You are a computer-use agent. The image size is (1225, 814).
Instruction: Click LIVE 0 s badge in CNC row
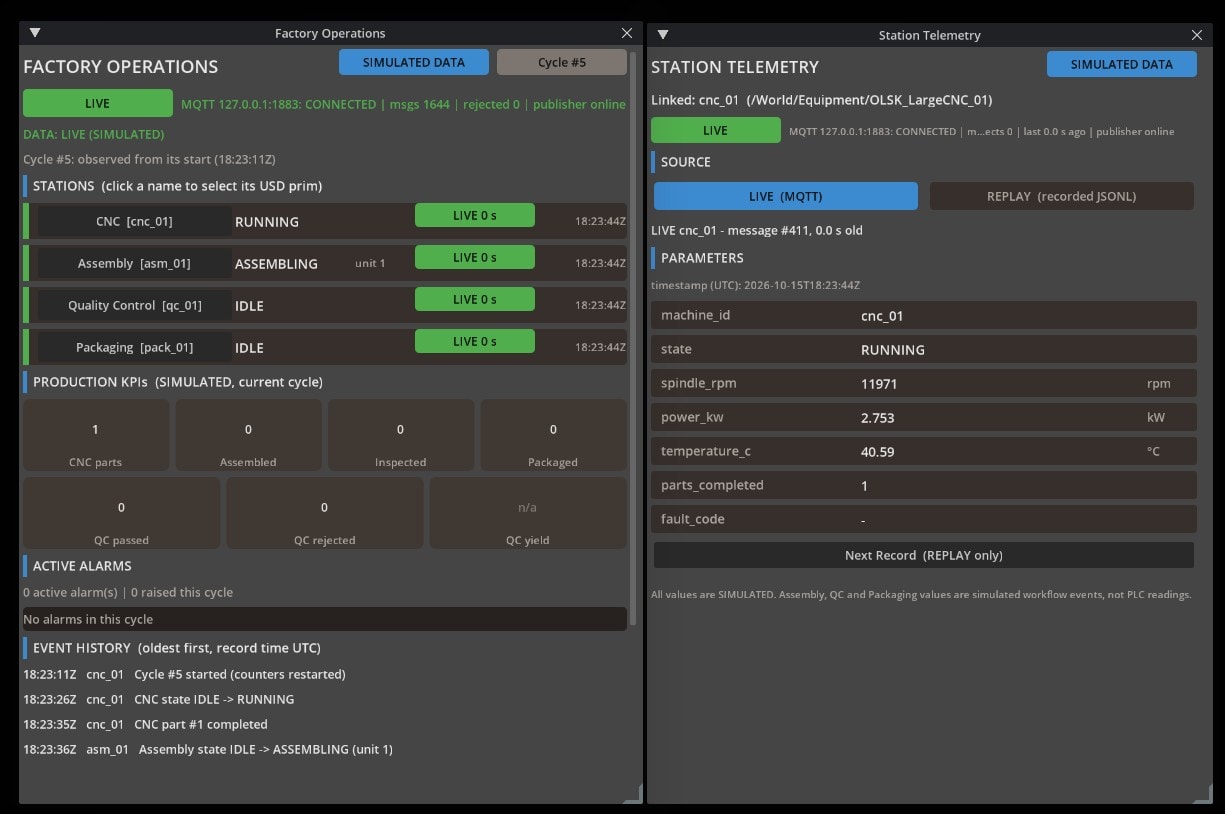point(475,215)
